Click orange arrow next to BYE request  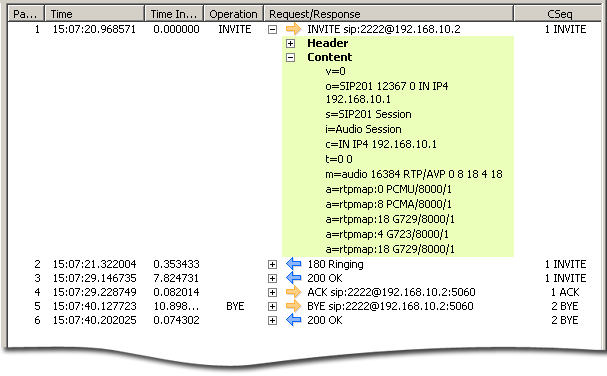pos(293,306)
